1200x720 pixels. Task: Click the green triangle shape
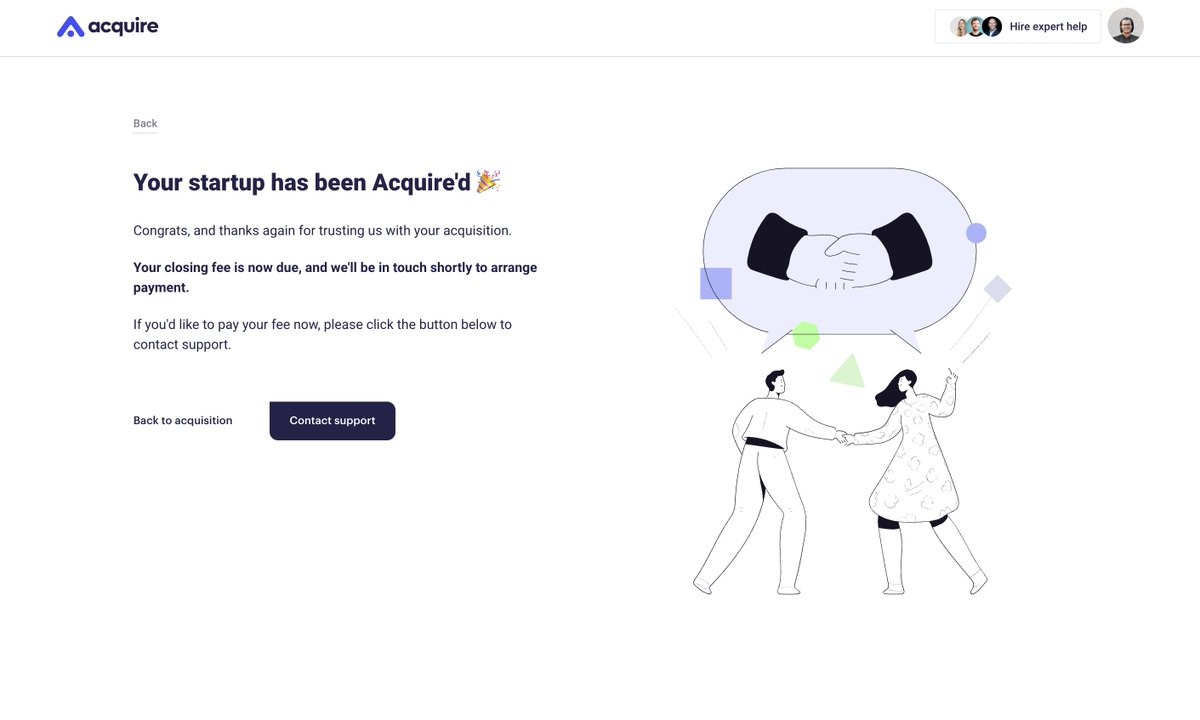[x=848, y=371]
